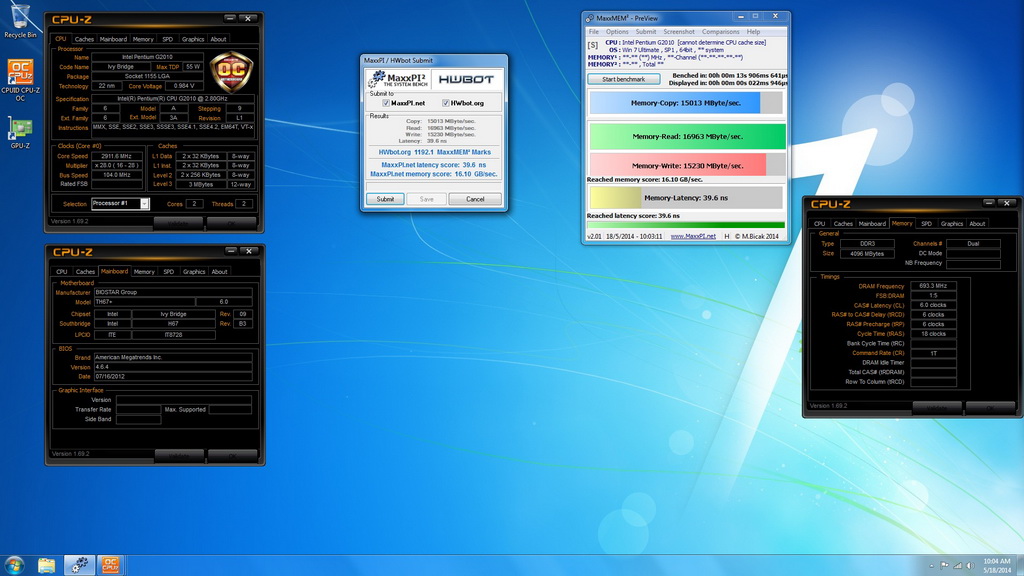This screenshot has width=1024, height=576.
Task: Click the Memory-Latency result bar
Action: click(x=686, y=197)
